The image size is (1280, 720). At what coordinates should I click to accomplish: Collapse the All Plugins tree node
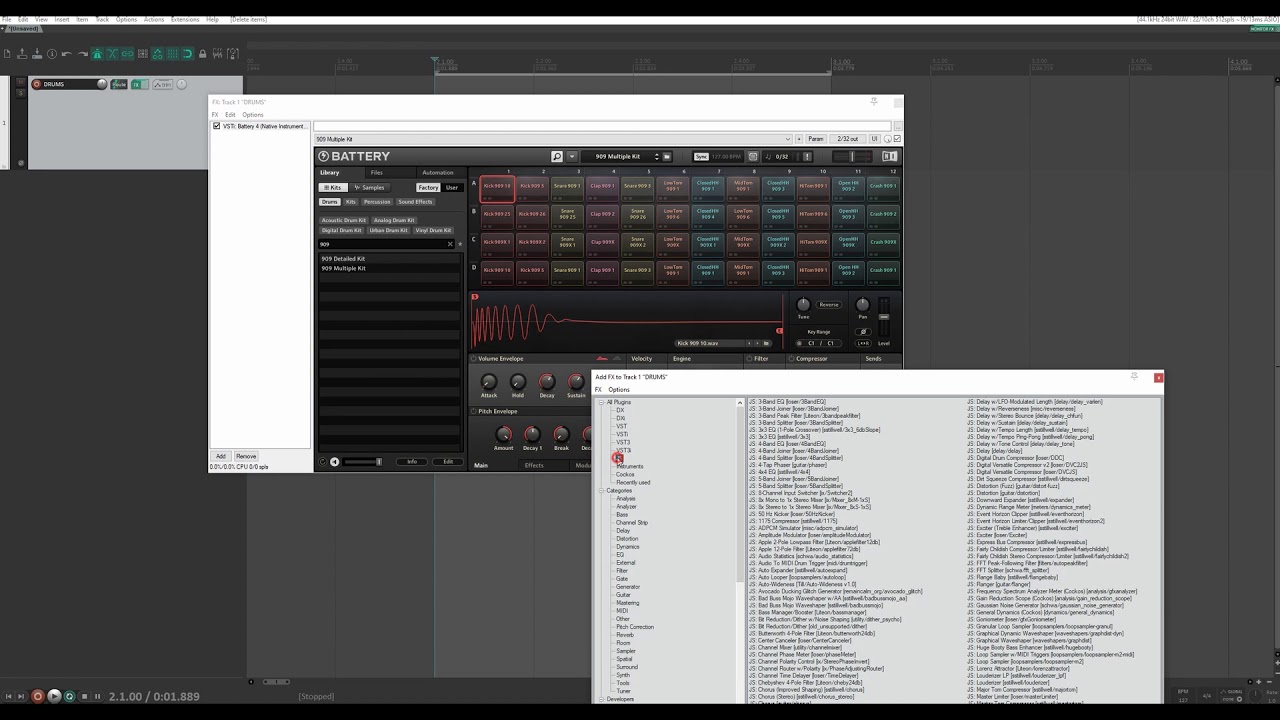[601, 402]
